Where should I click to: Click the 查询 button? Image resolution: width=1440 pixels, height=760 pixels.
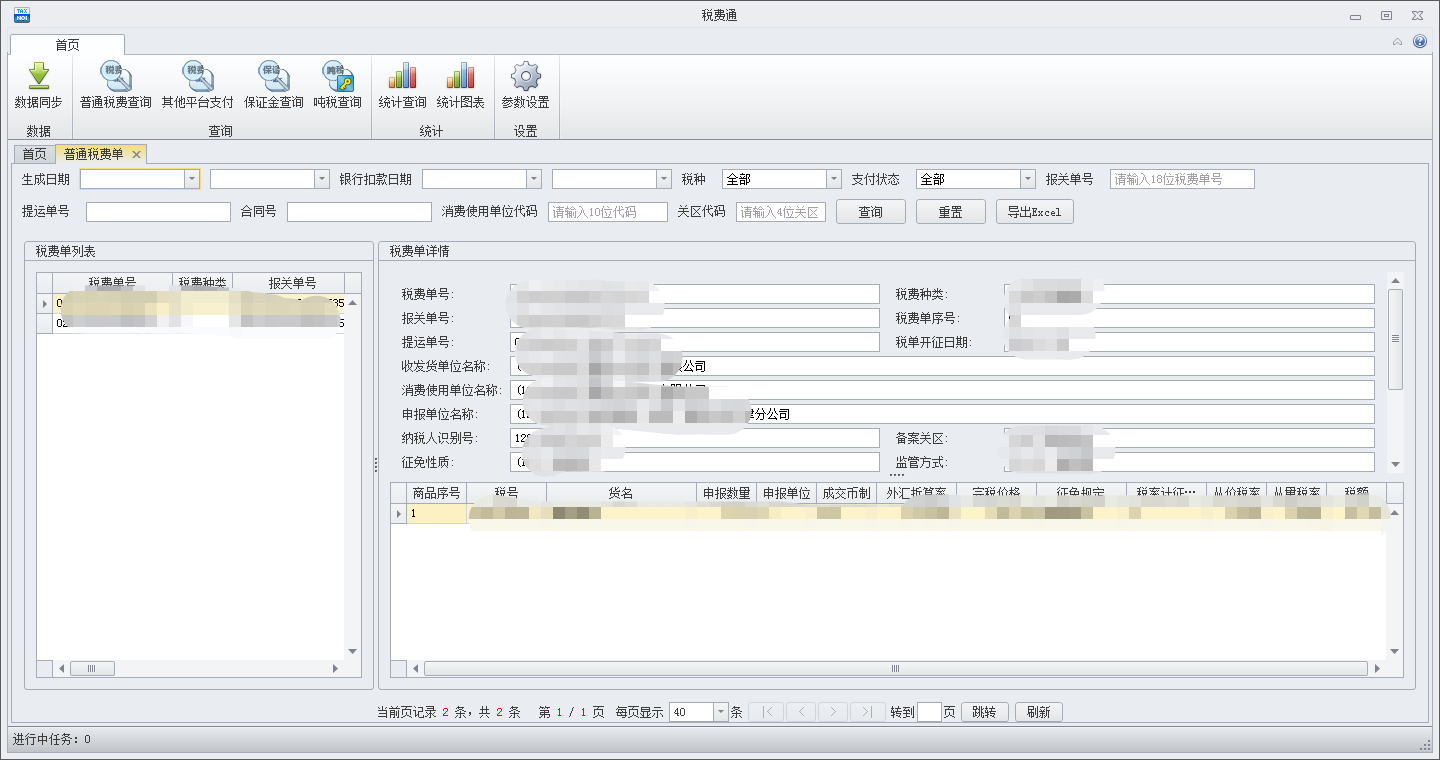(x=870, y=212)
